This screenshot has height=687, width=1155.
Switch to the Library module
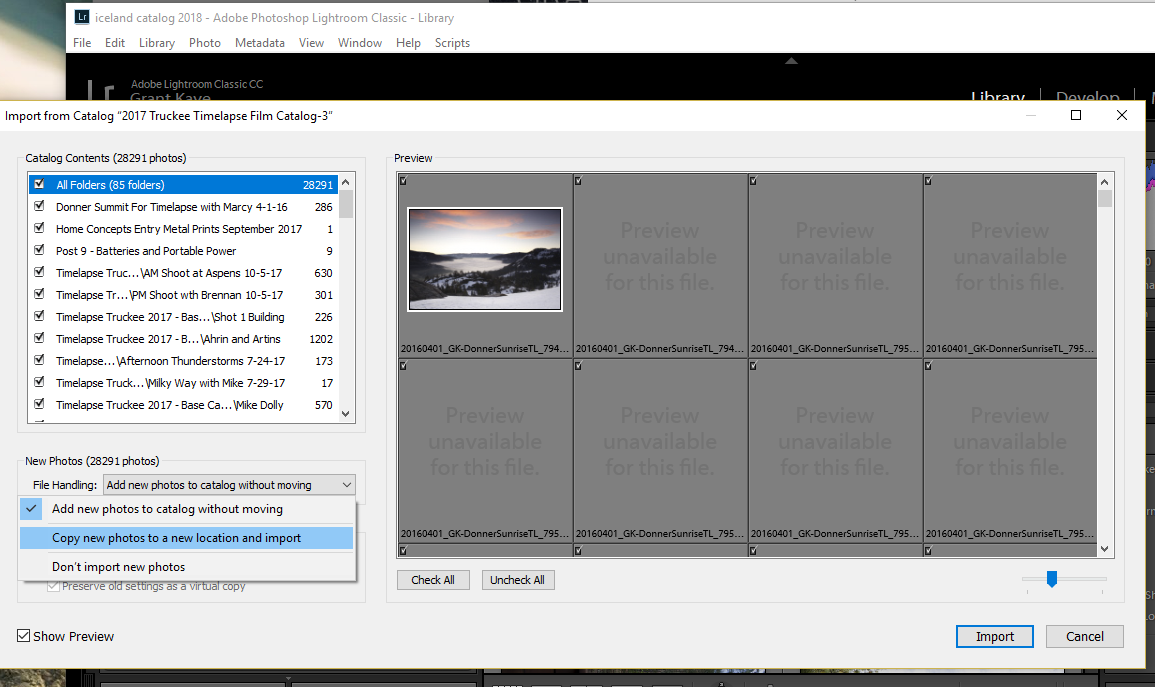click(x=998, y=96)
